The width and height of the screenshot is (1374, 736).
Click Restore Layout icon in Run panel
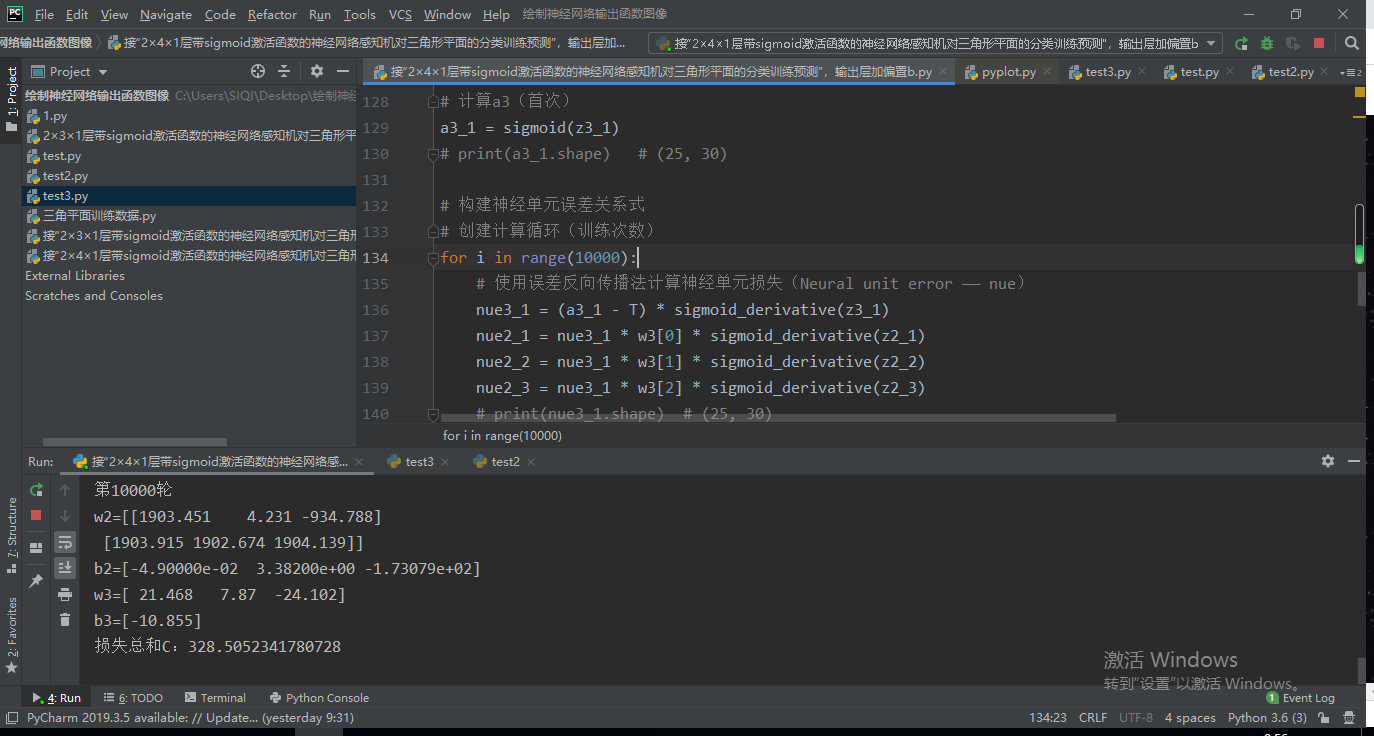click(x=36, y=548)
